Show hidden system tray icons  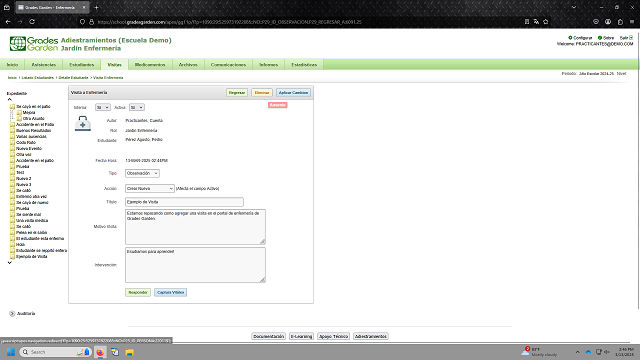coord(577,352)
